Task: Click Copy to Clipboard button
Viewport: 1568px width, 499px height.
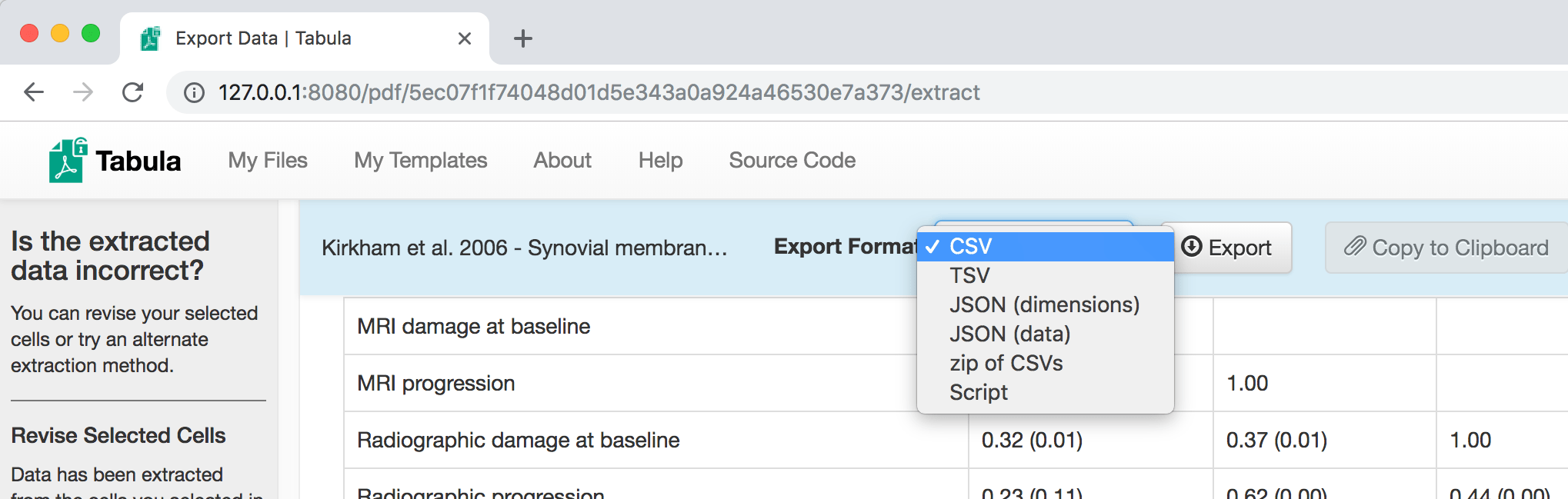Action: tap(1446, 248)
